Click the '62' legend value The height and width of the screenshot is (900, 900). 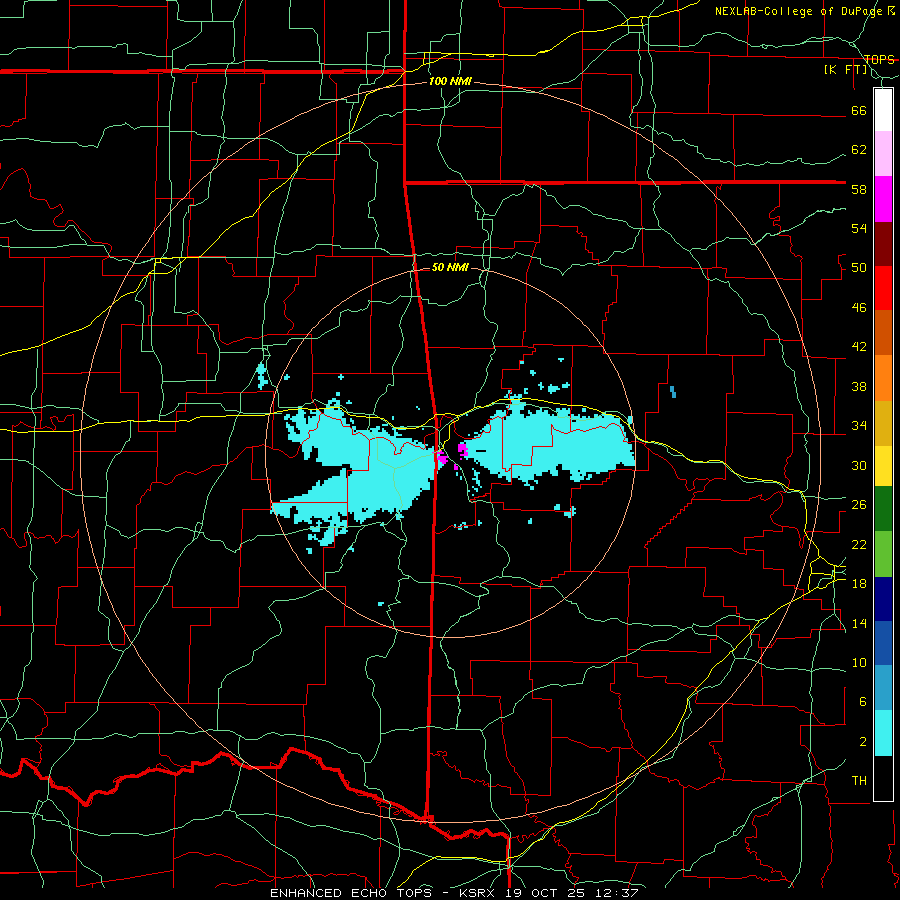(859, 149)
